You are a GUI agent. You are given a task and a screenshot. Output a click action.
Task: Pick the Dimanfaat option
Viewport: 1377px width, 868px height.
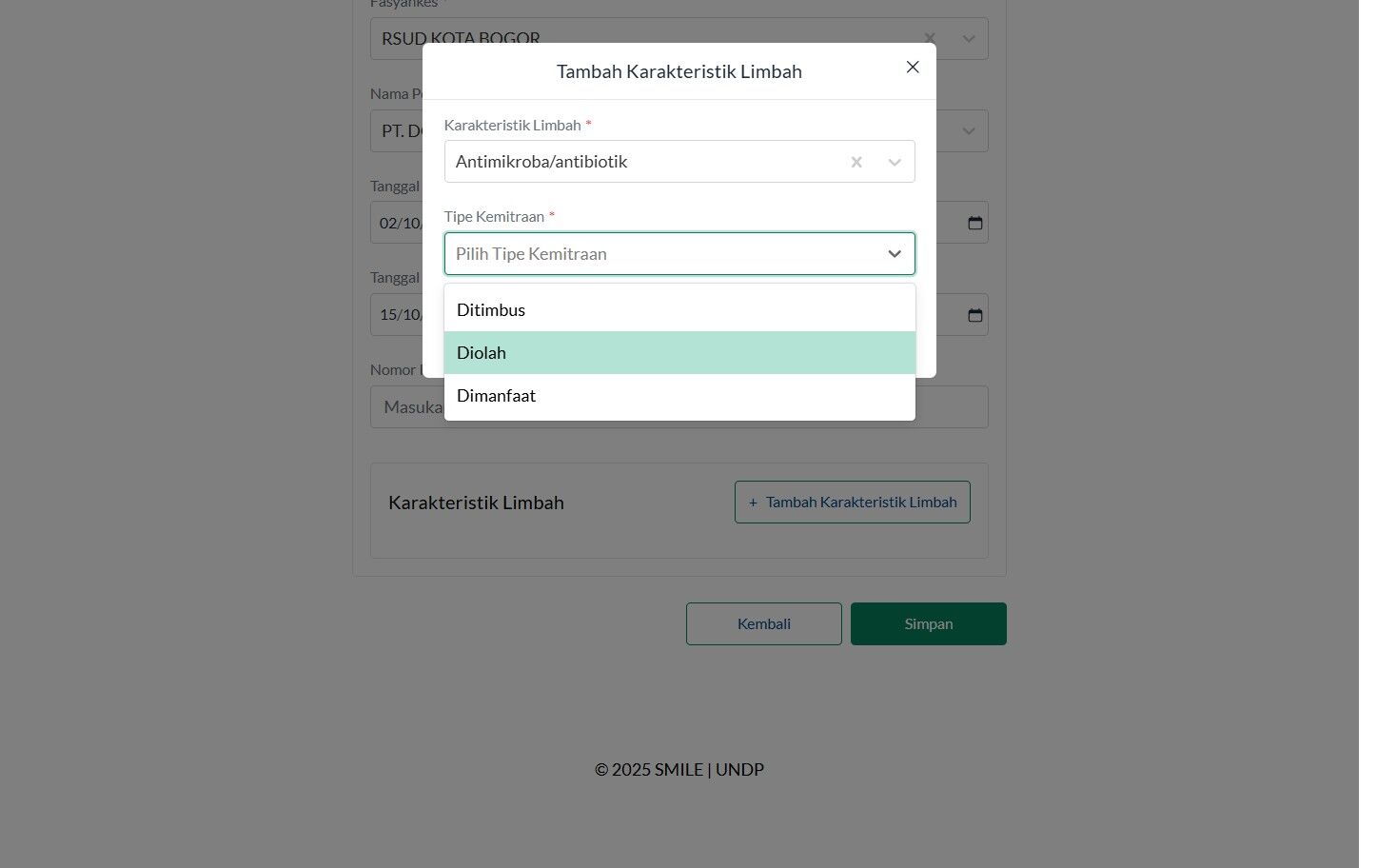click(x=679, y=396)
